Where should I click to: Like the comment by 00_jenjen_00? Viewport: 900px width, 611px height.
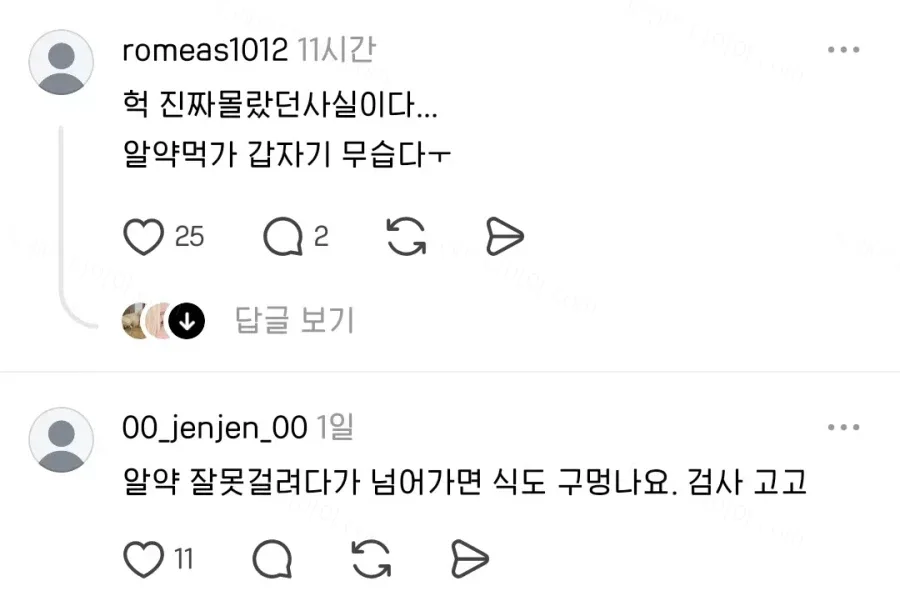point(143,559)
